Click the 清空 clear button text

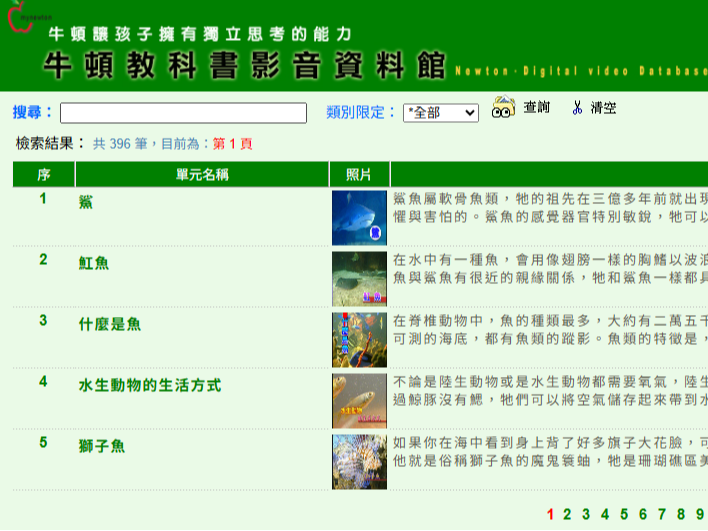603,108
